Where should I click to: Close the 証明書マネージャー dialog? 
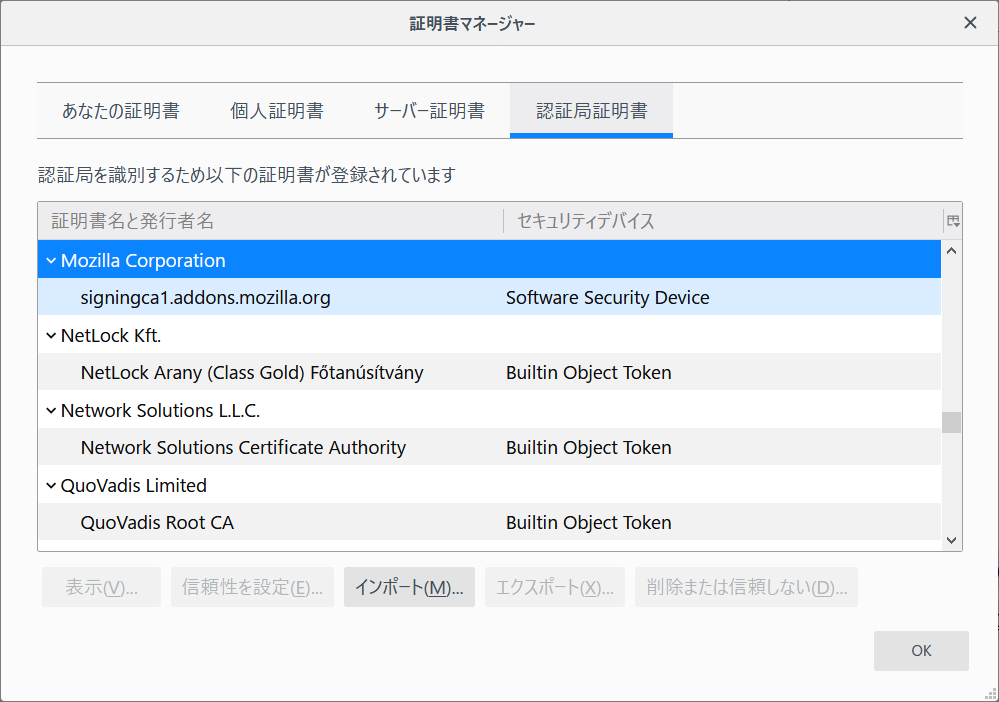tap(970, 23)
